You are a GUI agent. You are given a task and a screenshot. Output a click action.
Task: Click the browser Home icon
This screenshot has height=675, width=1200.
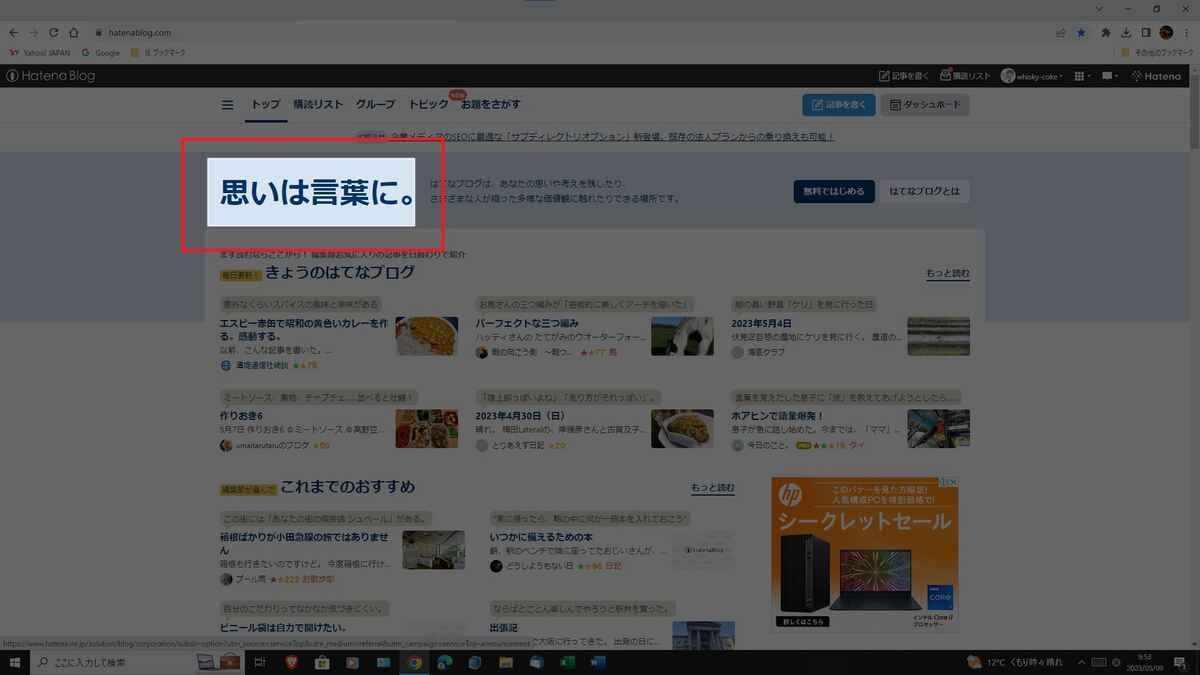pos(74,32)
